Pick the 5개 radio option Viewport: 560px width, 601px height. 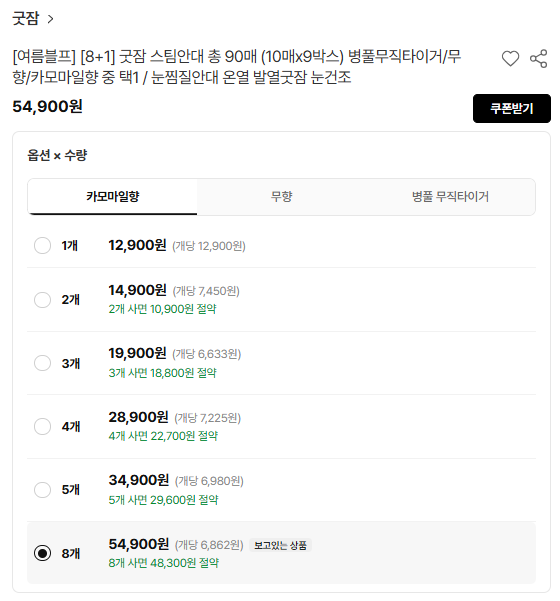tap(43, 489)
